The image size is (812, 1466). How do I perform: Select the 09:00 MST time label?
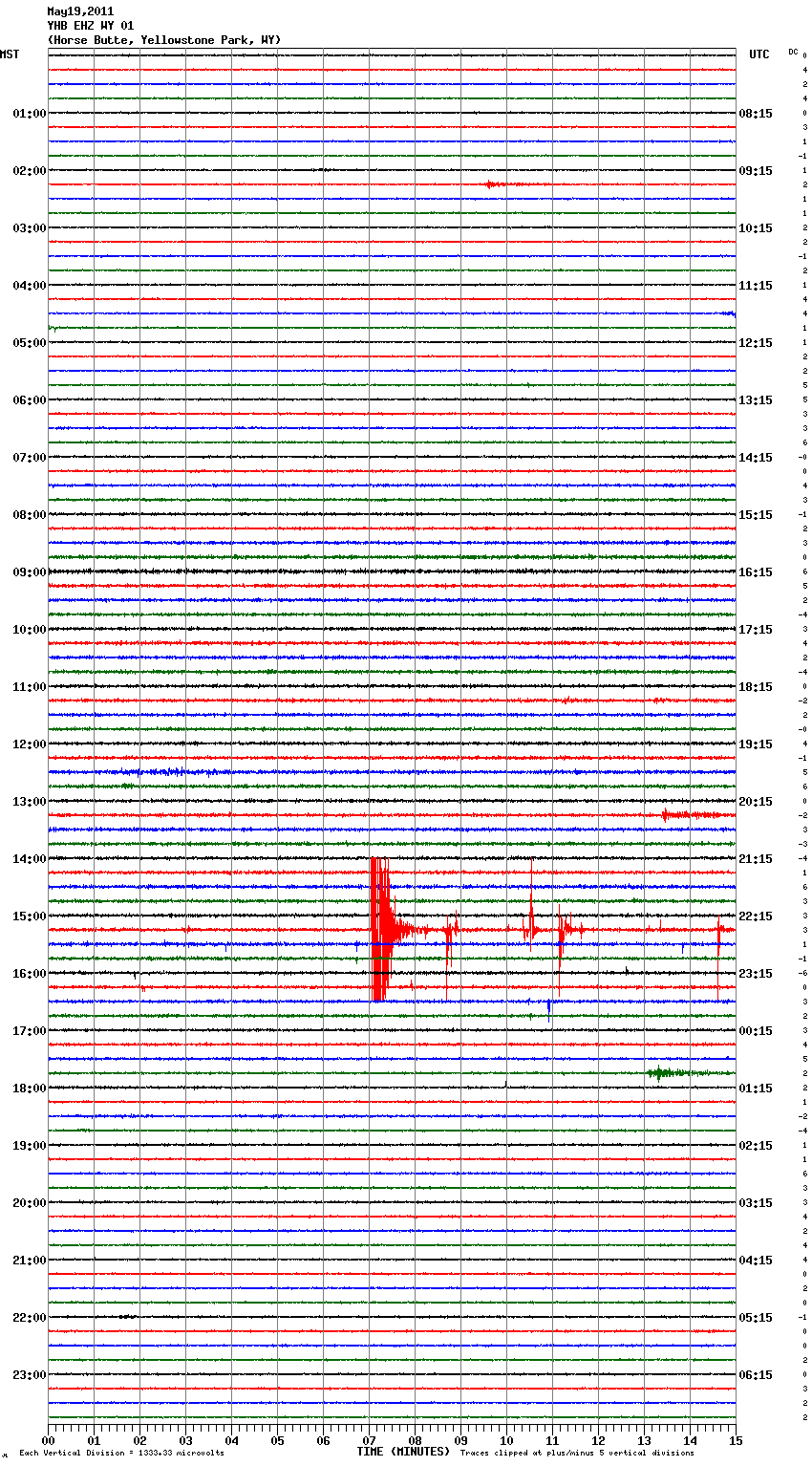click(30, 572)
